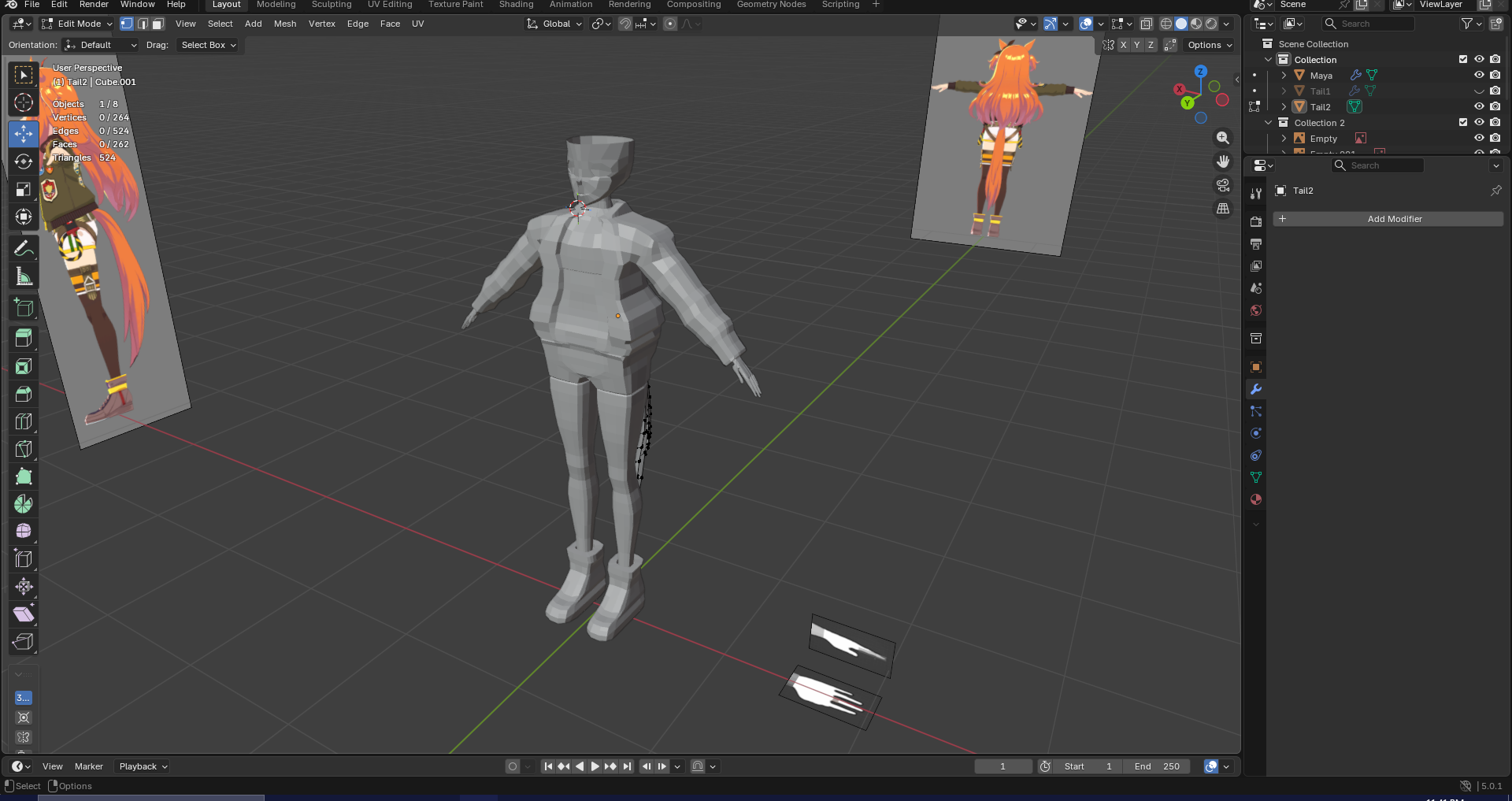Click the viewport zoom magnifier icon
Image resolution: width=1512 pixels, height=801 pixels.
click(1222, 138)
